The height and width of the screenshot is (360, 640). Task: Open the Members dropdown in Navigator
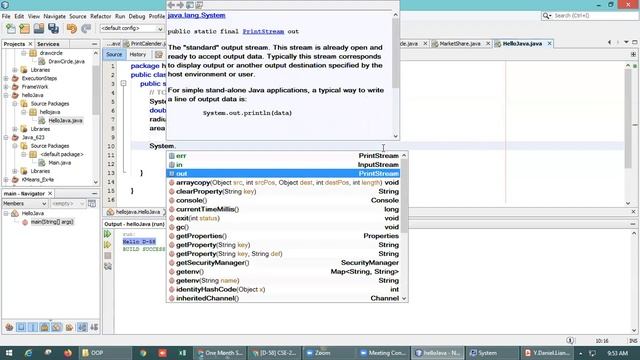[24, 203]
